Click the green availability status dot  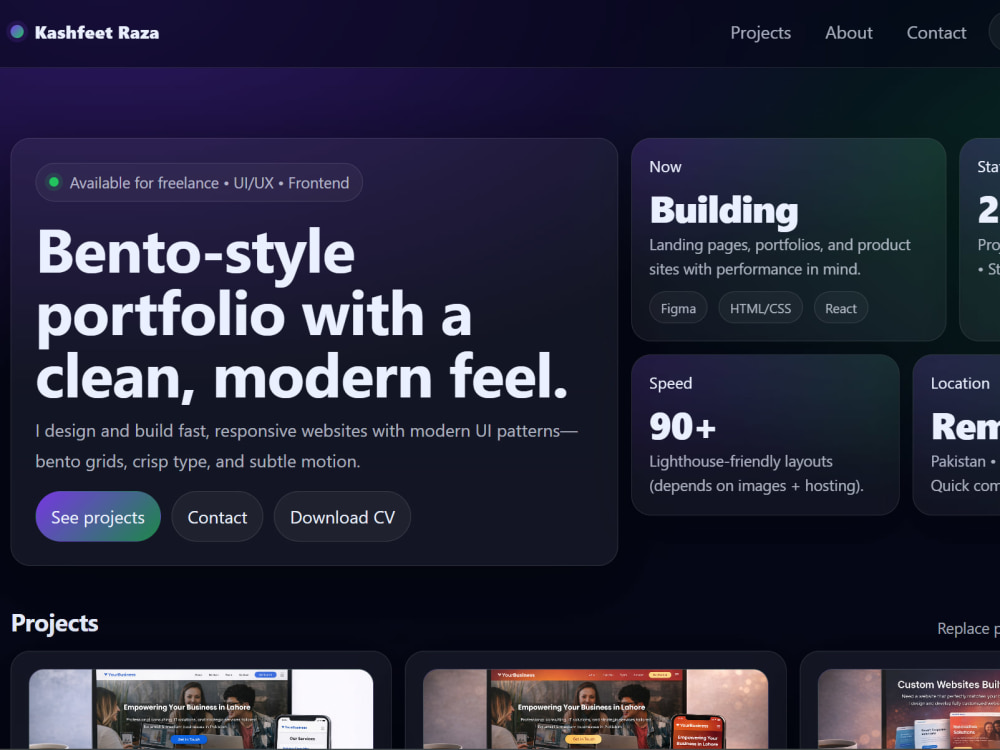54,182
